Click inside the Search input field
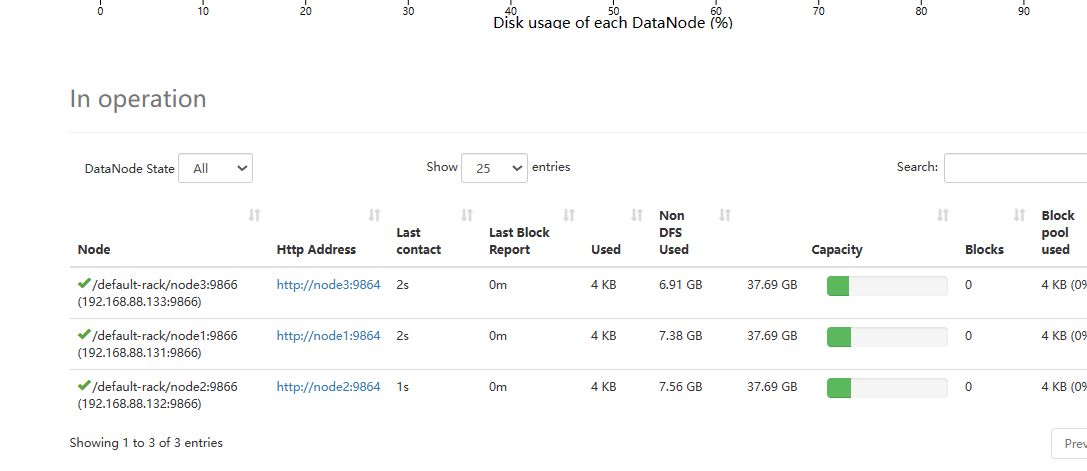 tap(1015, 168)
